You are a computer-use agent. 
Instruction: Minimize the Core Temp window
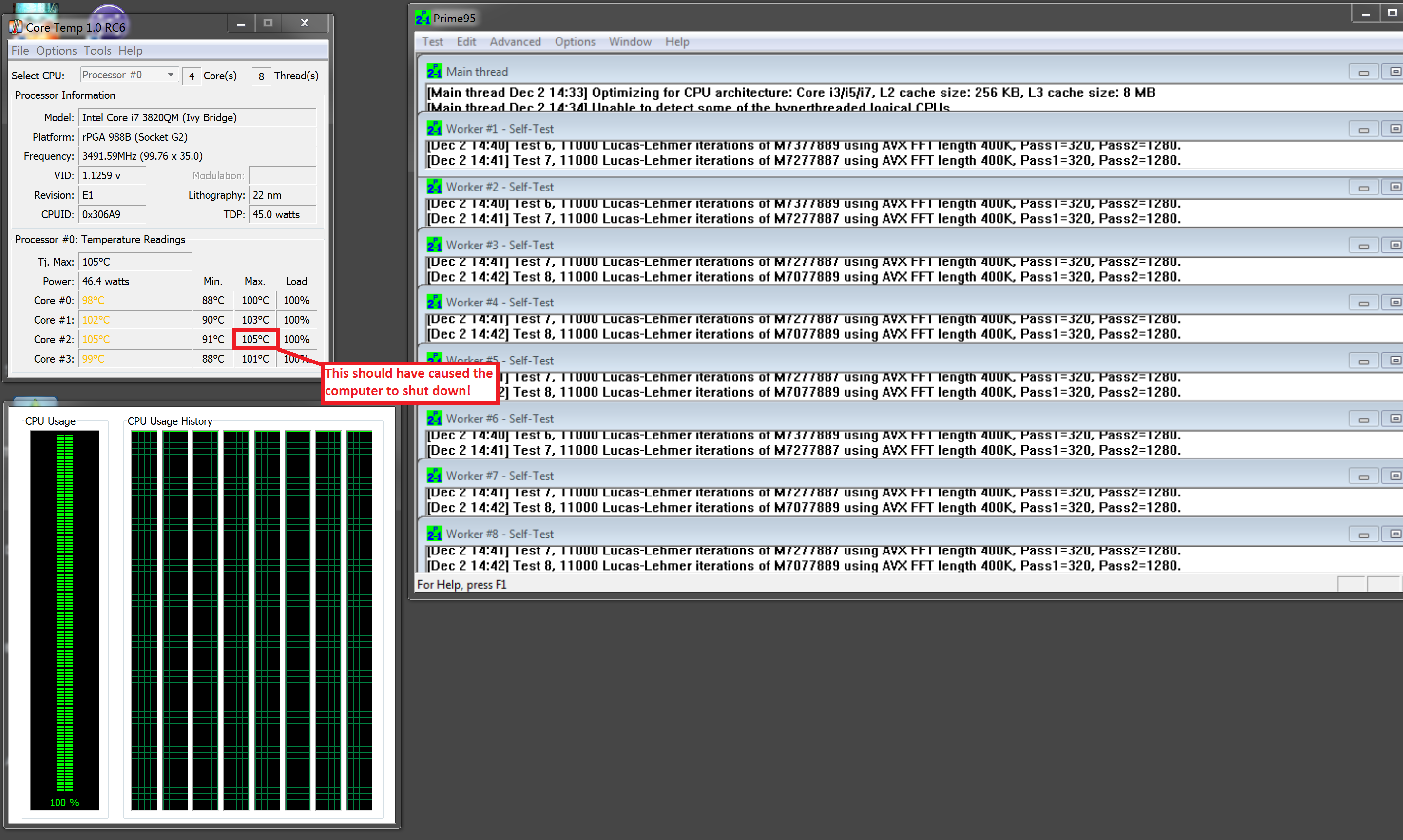point(241,24)
